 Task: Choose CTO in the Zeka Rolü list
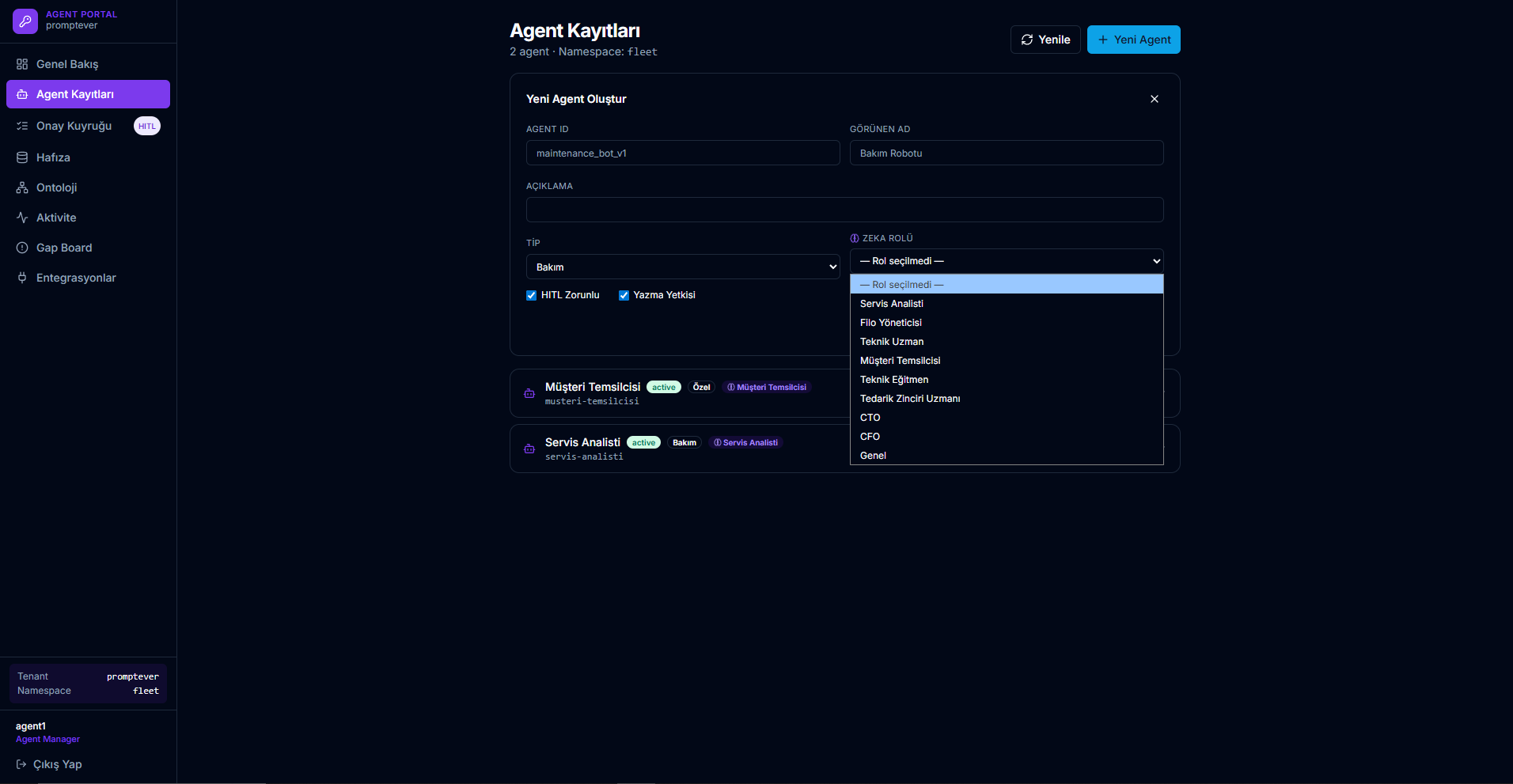click(x=870, y=417)
